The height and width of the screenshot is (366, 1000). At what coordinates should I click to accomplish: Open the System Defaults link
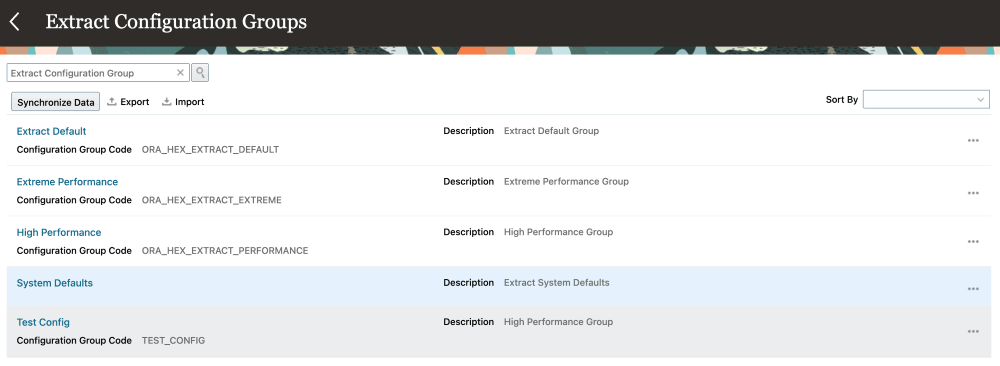(55, 282)
